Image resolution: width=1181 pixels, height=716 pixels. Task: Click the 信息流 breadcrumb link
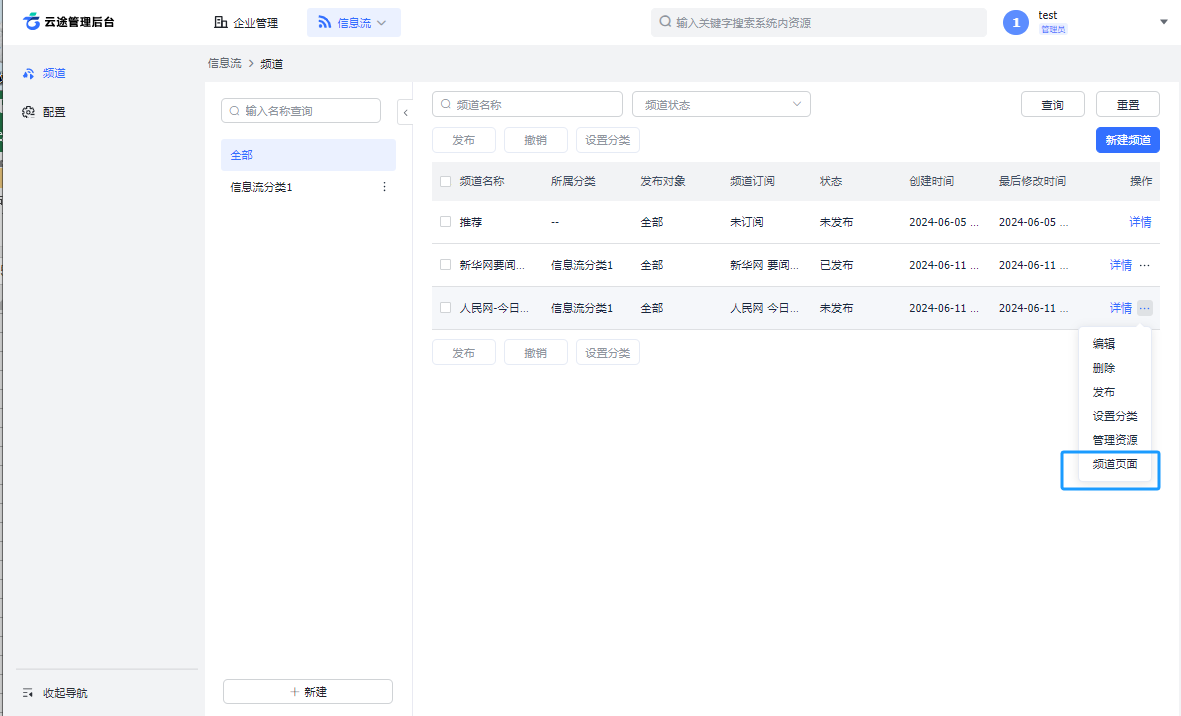point(224,63)
